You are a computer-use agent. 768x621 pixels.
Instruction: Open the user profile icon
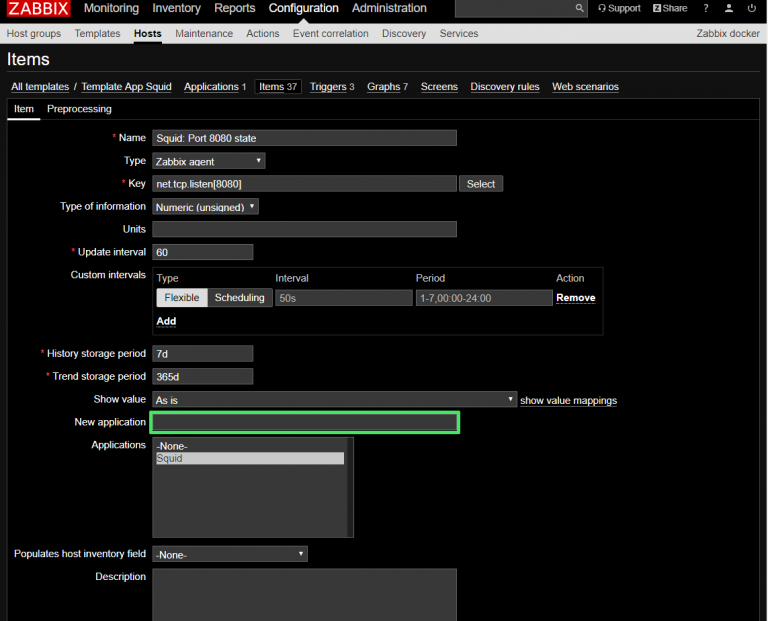pyautogui.click(x=729, y=8)
